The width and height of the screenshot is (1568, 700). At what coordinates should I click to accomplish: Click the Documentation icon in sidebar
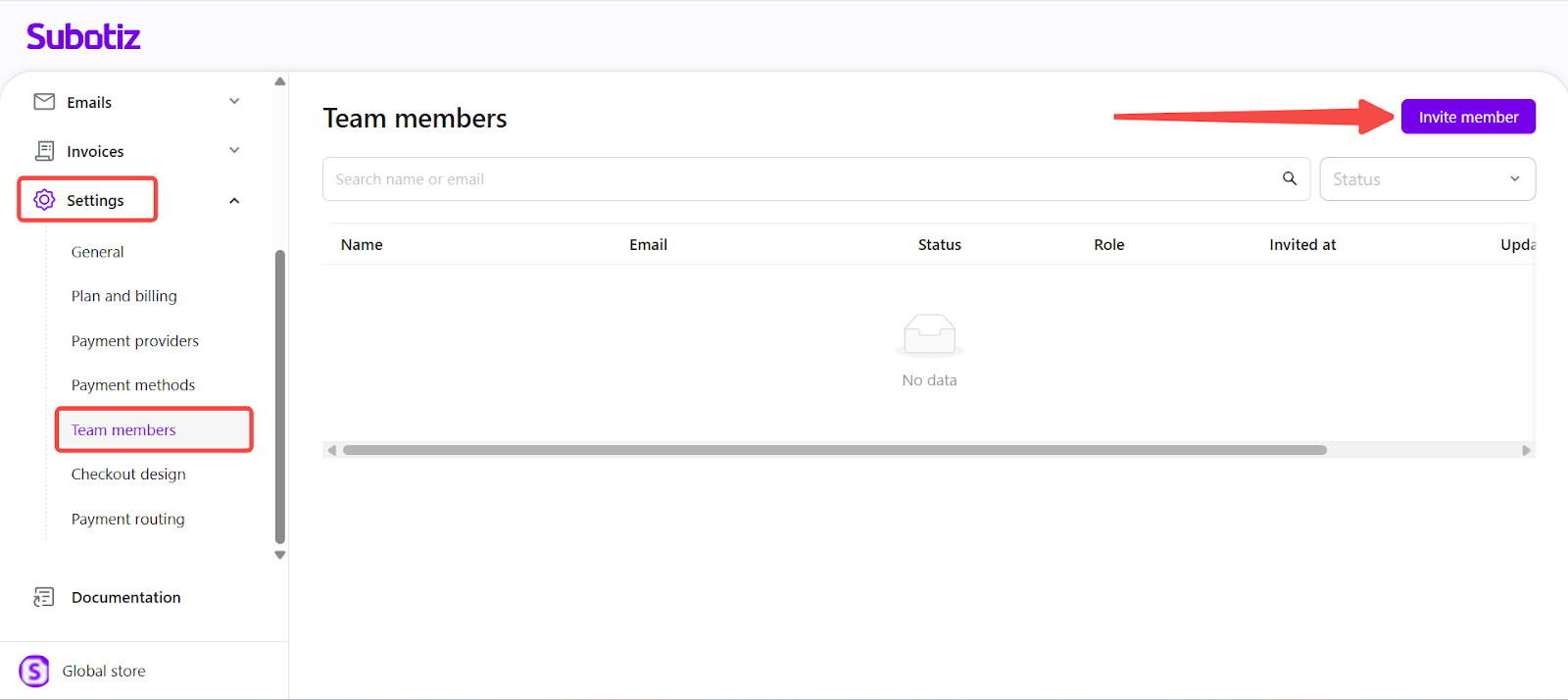(x=44, y=597)
